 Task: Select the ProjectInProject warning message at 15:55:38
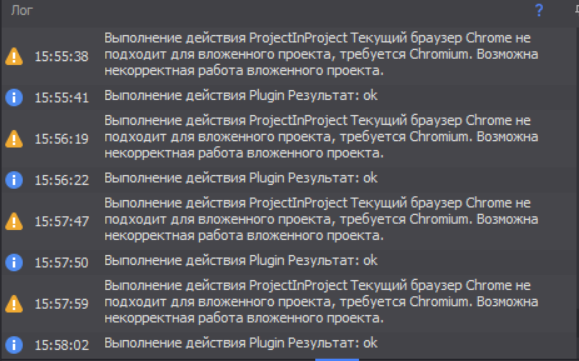[321, 54]
